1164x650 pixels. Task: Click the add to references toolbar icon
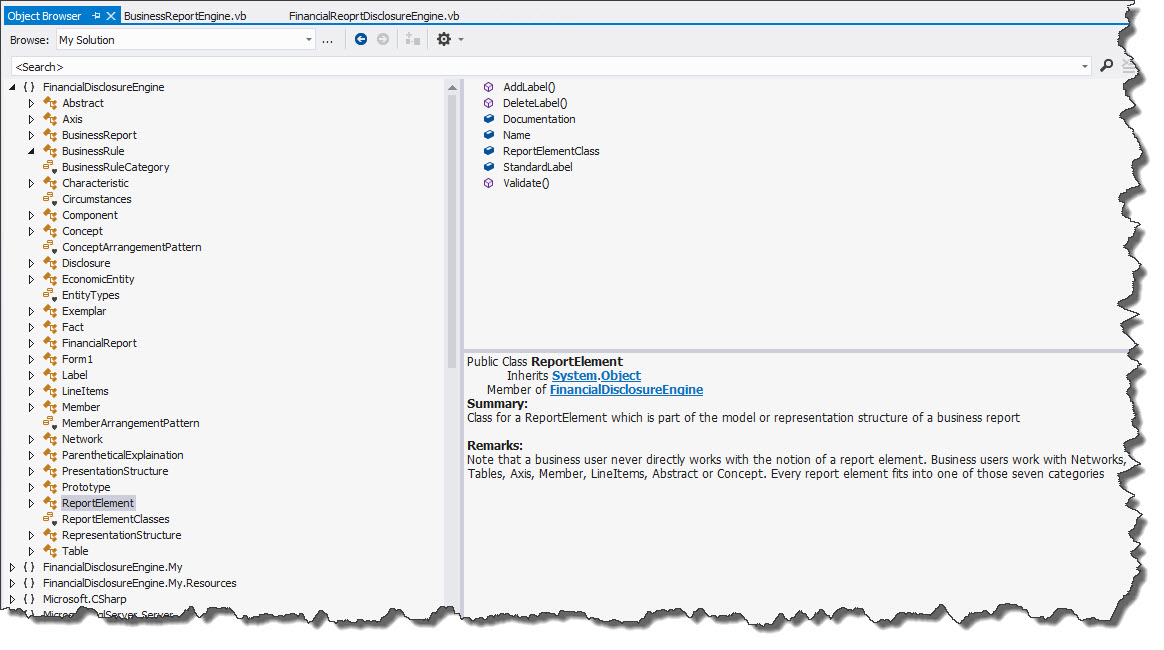click(413, 39)
